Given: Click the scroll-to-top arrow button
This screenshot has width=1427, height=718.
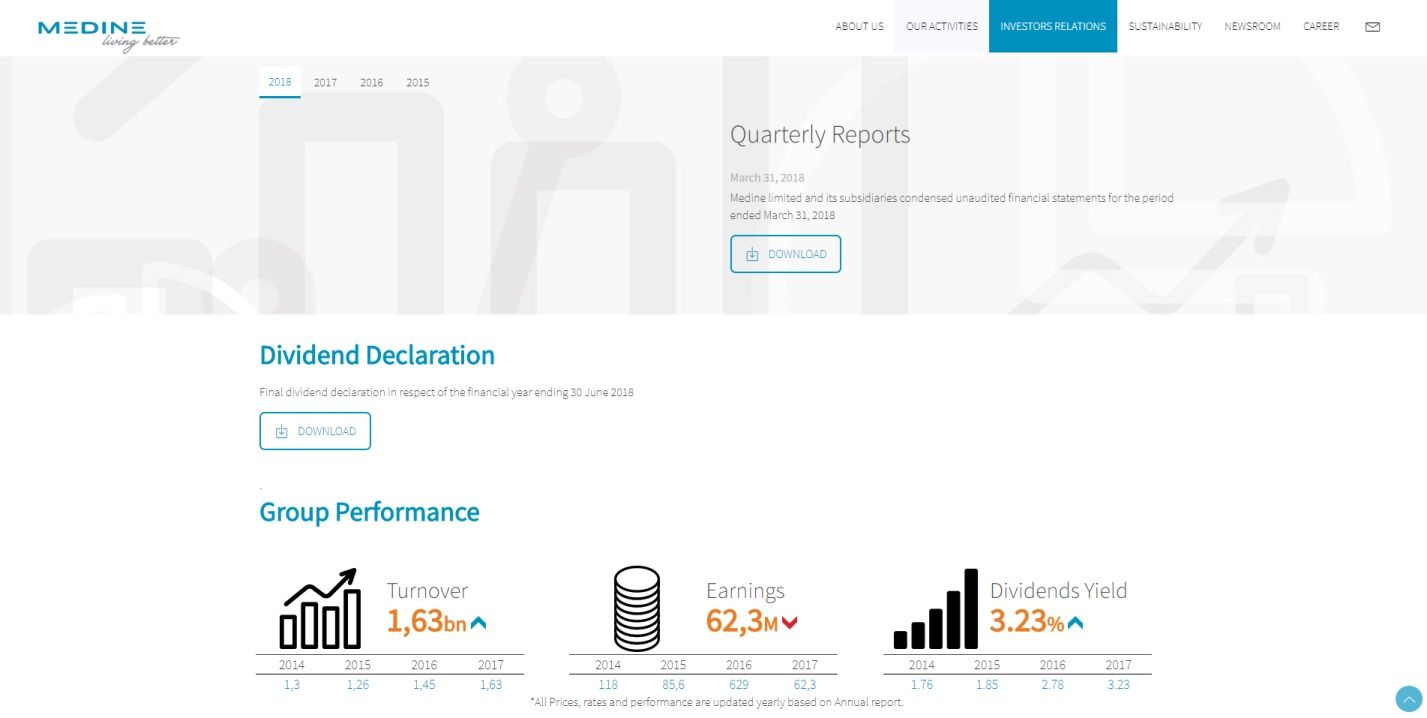Looking at the screenshot, I should point(1408,698).
